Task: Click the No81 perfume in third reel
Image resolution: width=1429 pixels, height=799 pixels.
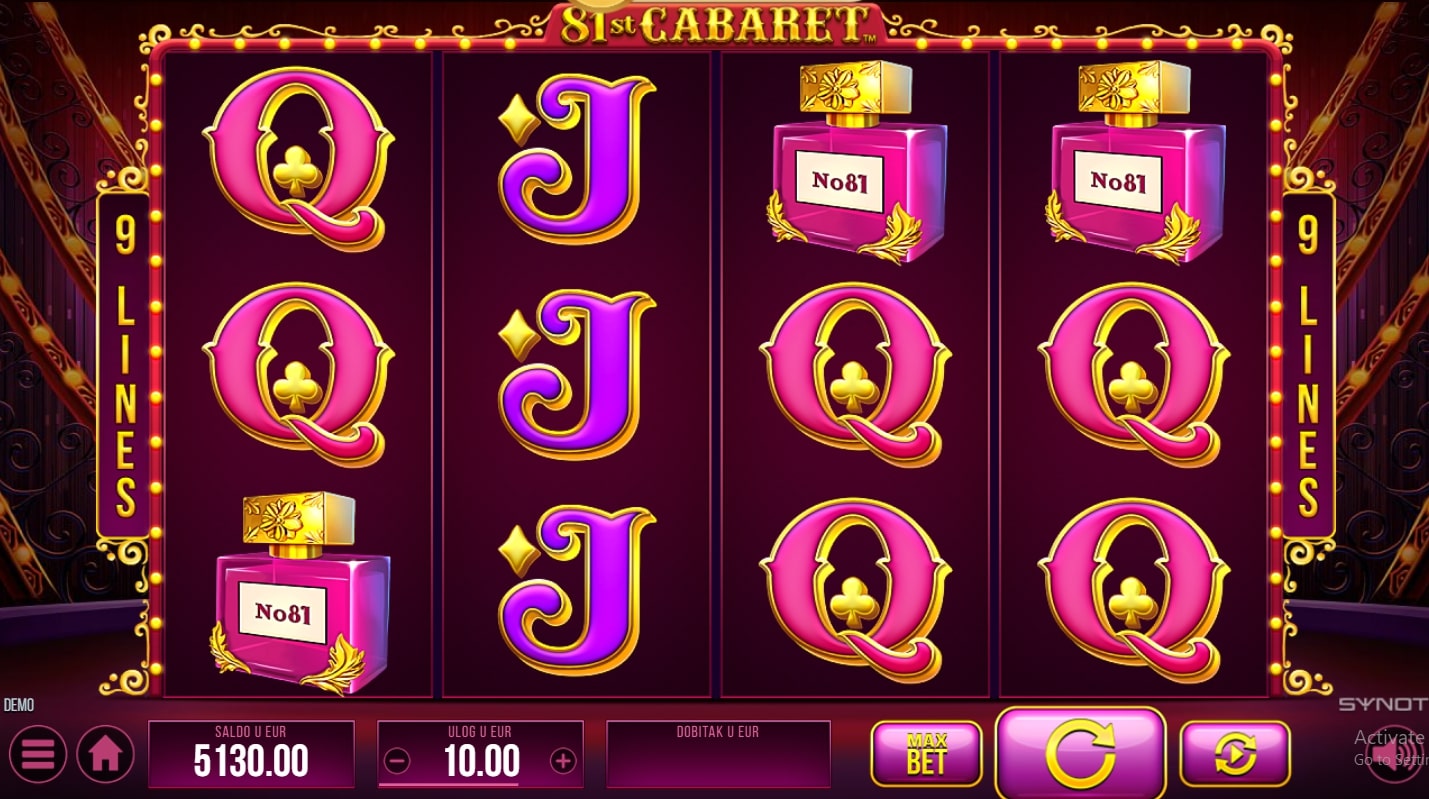Action: pos(855,161)
